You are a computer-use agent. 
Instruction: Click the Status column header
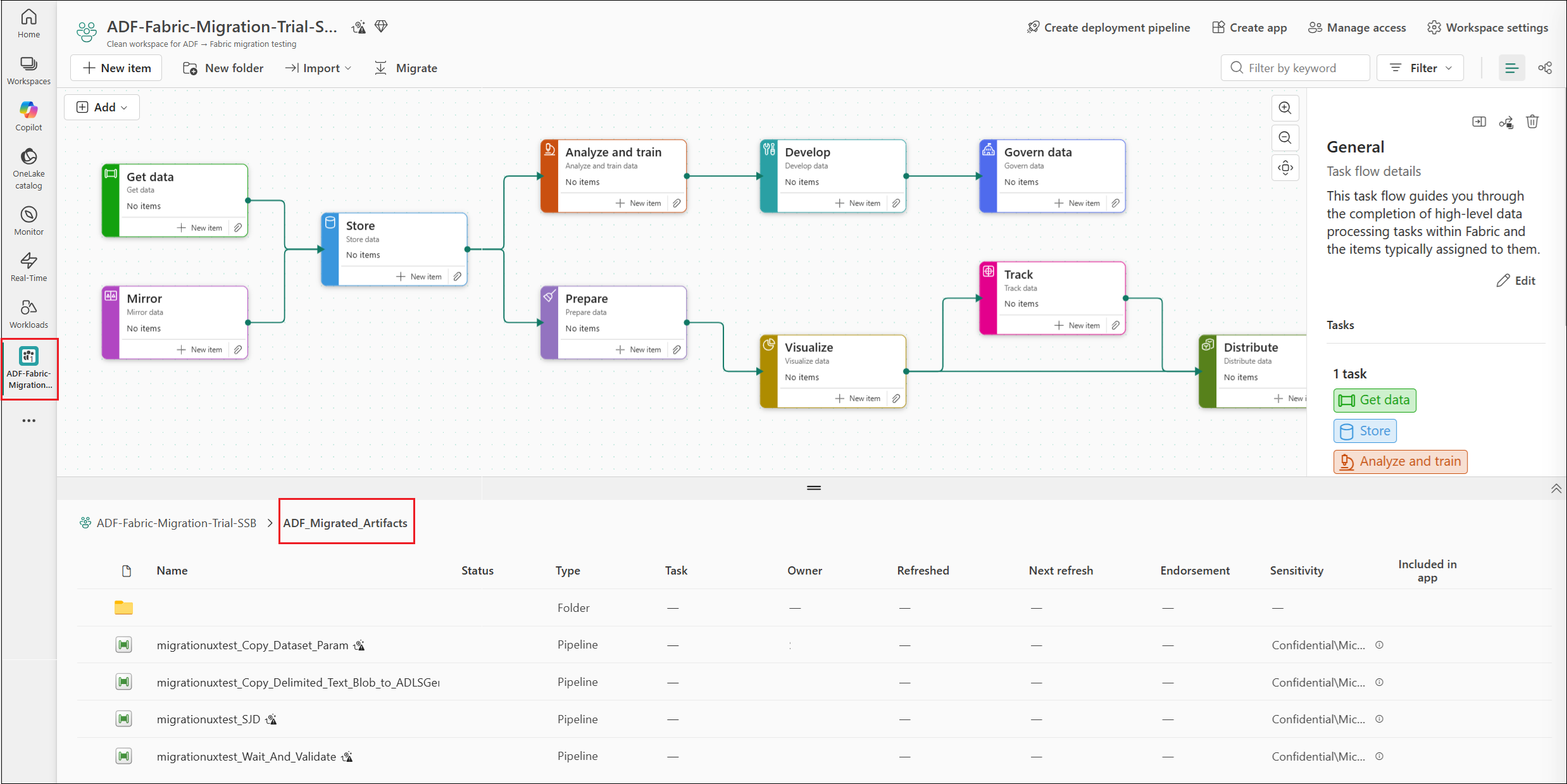point(477,571)
